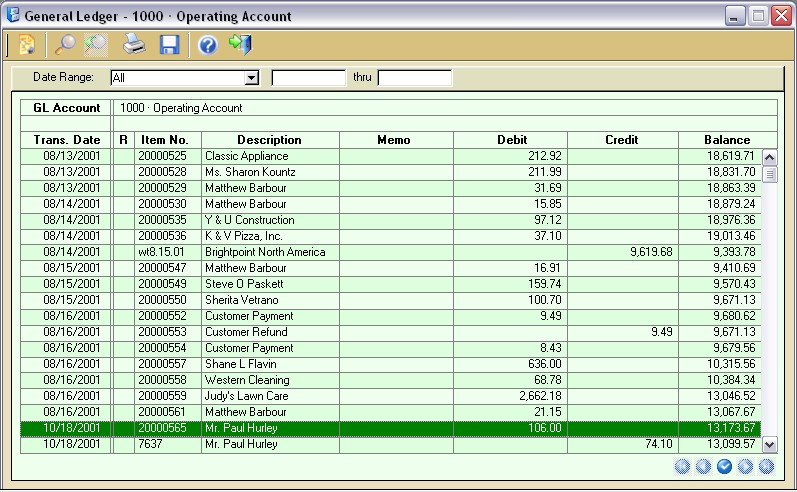Select the Western Cleaning entry
The image size is (797, 492).
pos(247,380)
